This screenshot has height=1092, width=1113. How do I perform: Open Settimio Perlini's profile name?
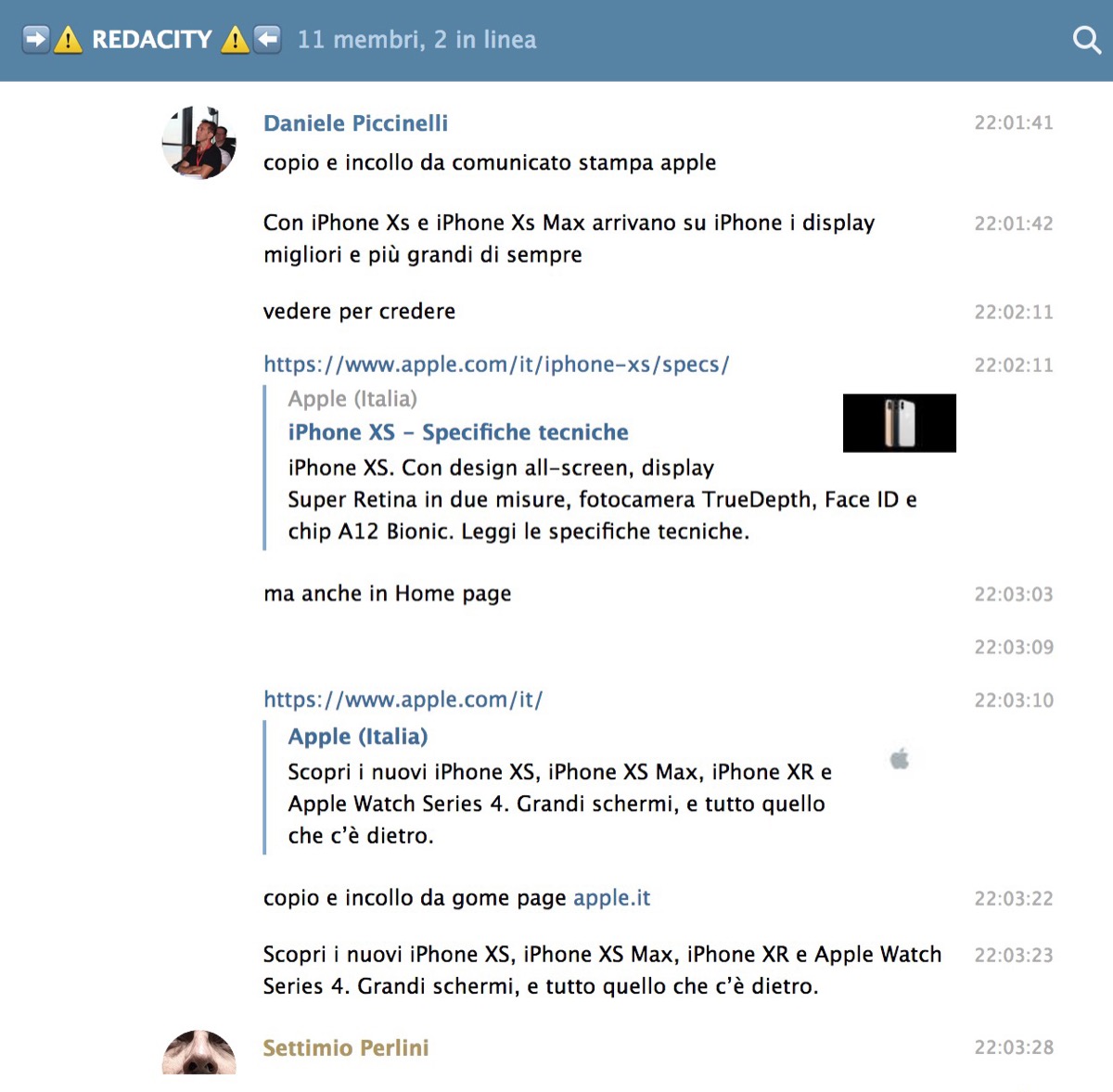point(346,1047)
